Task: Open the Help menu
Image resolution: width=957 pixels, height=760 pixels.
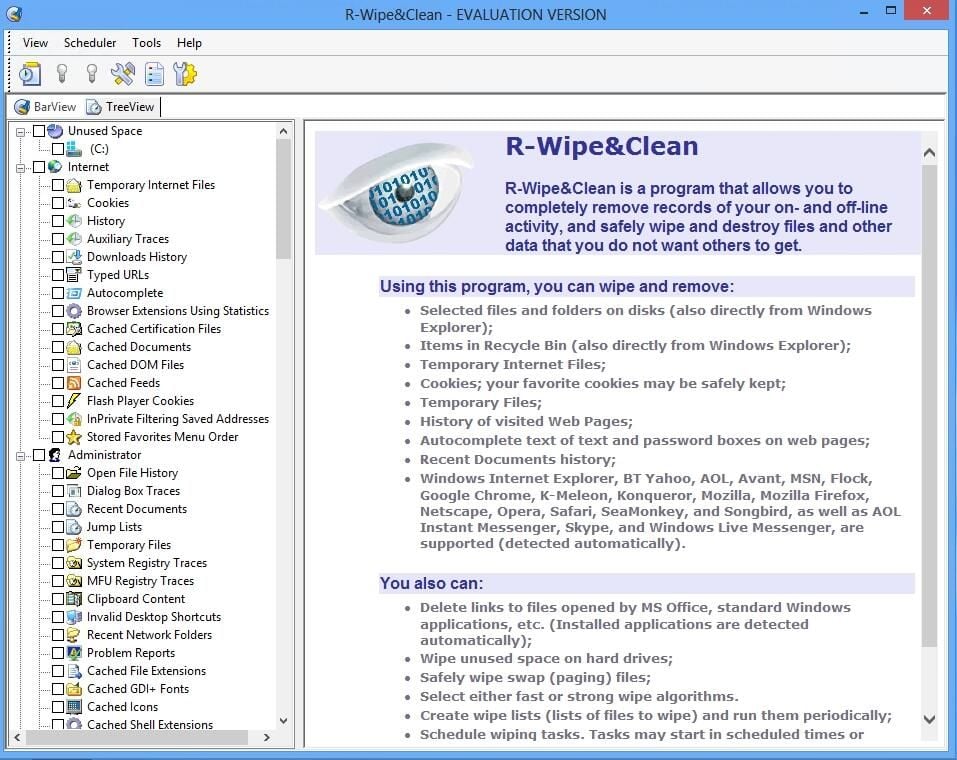Action: coord(189,43)
